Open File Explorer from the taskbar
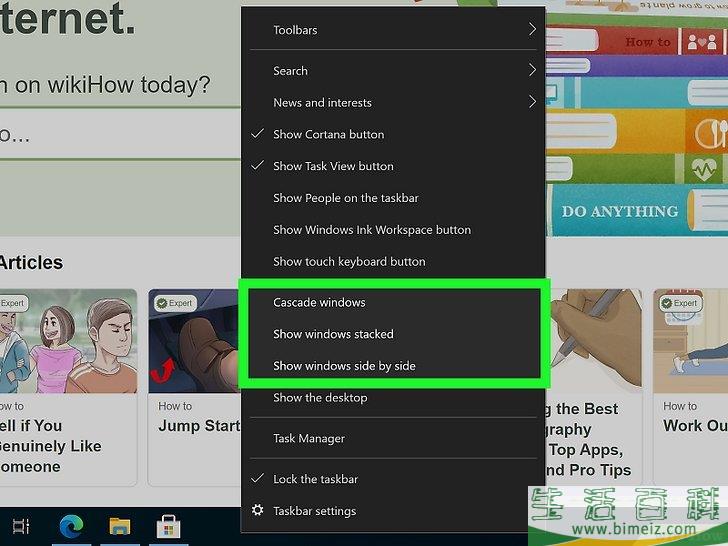Image resolution: width=728 pixels, height=546 pixels. coord(120,526)
